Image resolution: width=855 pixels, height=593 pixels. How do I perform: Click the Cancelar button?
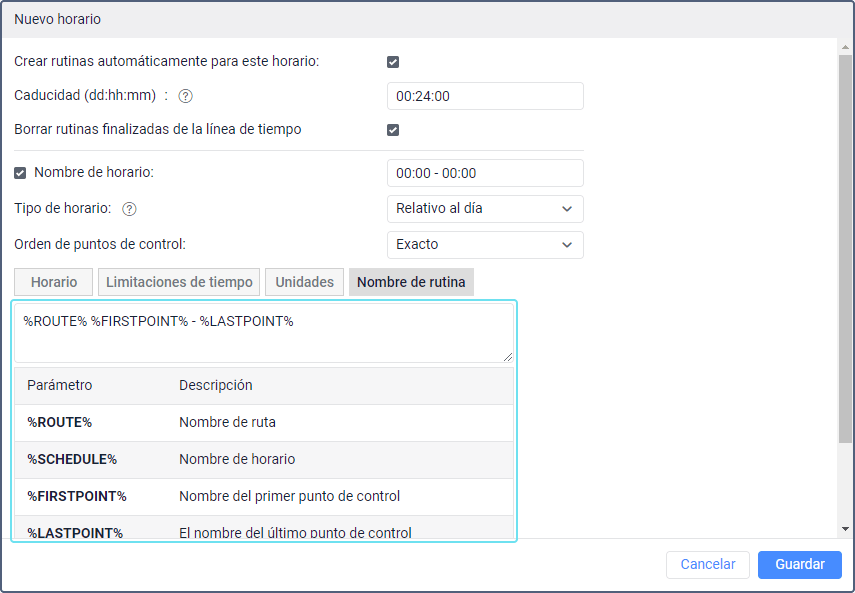pyautogui.click(x=708, y=564)
